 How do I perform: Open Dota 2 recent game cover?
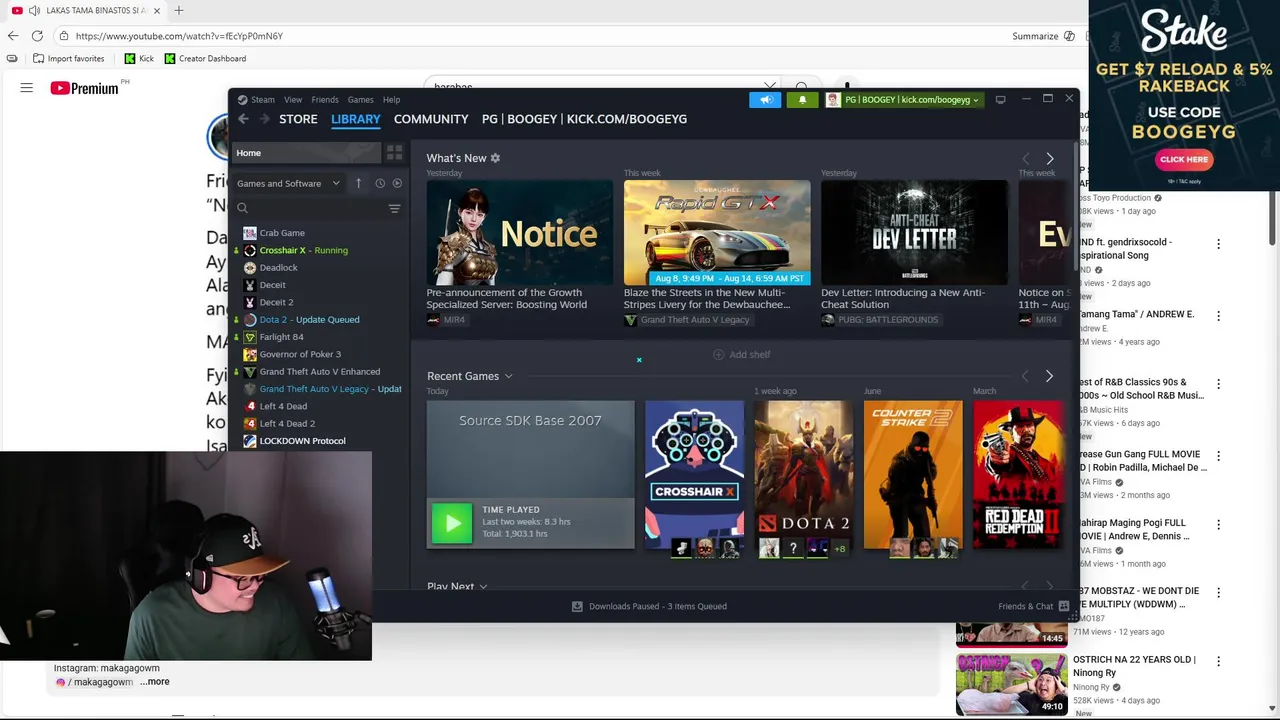pos(803,475)
